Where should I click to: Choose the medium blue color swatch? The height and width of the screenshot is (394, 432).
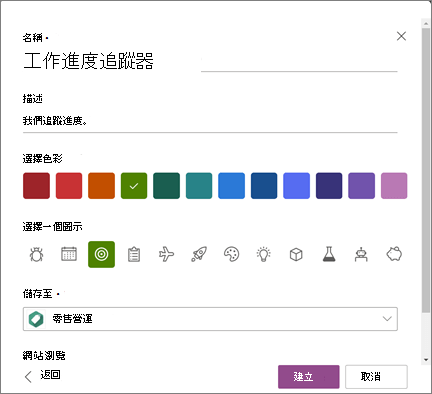(x=231, y=186)
